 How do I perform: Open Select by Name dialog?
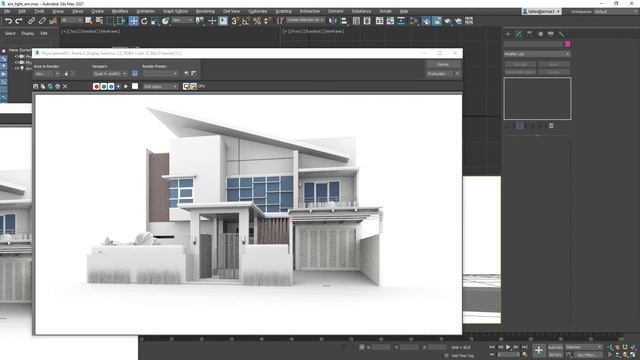[99, 21]
